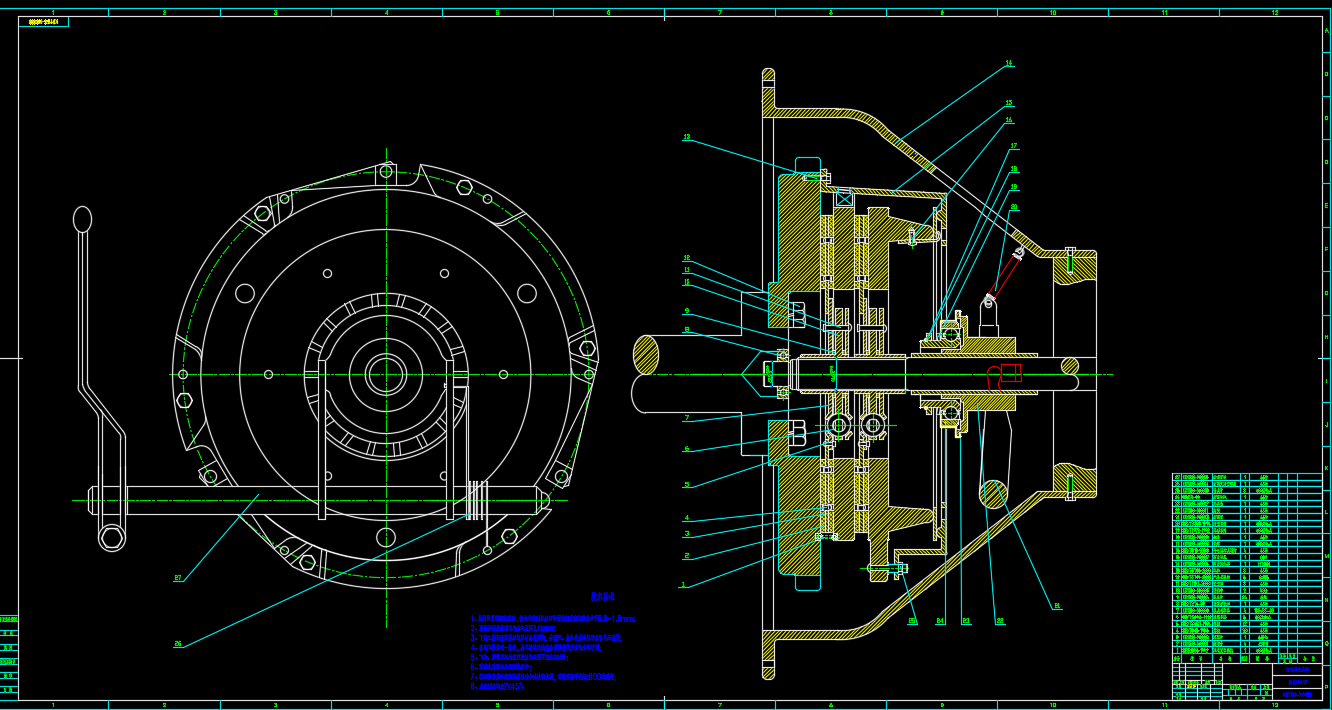The width and height of the screenshot is (1332, 710).
Task: Select the release fork pivot ball circle
Action: [994, 493]
